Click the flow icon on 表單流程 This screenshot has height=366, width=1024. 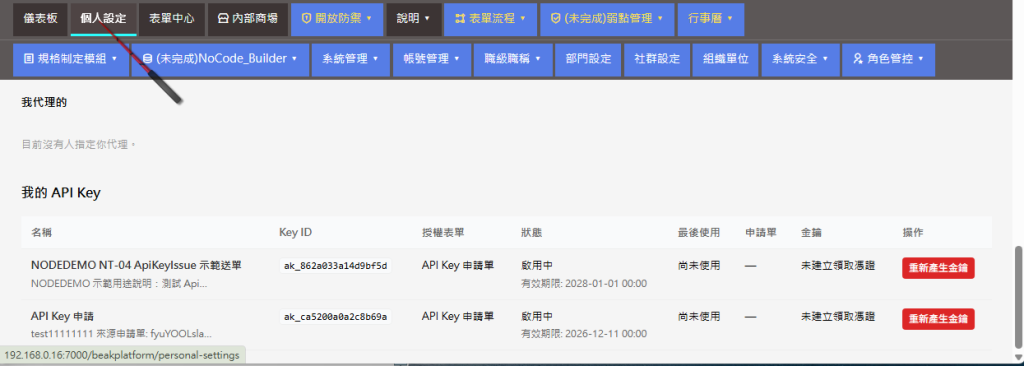pos(459,18)
